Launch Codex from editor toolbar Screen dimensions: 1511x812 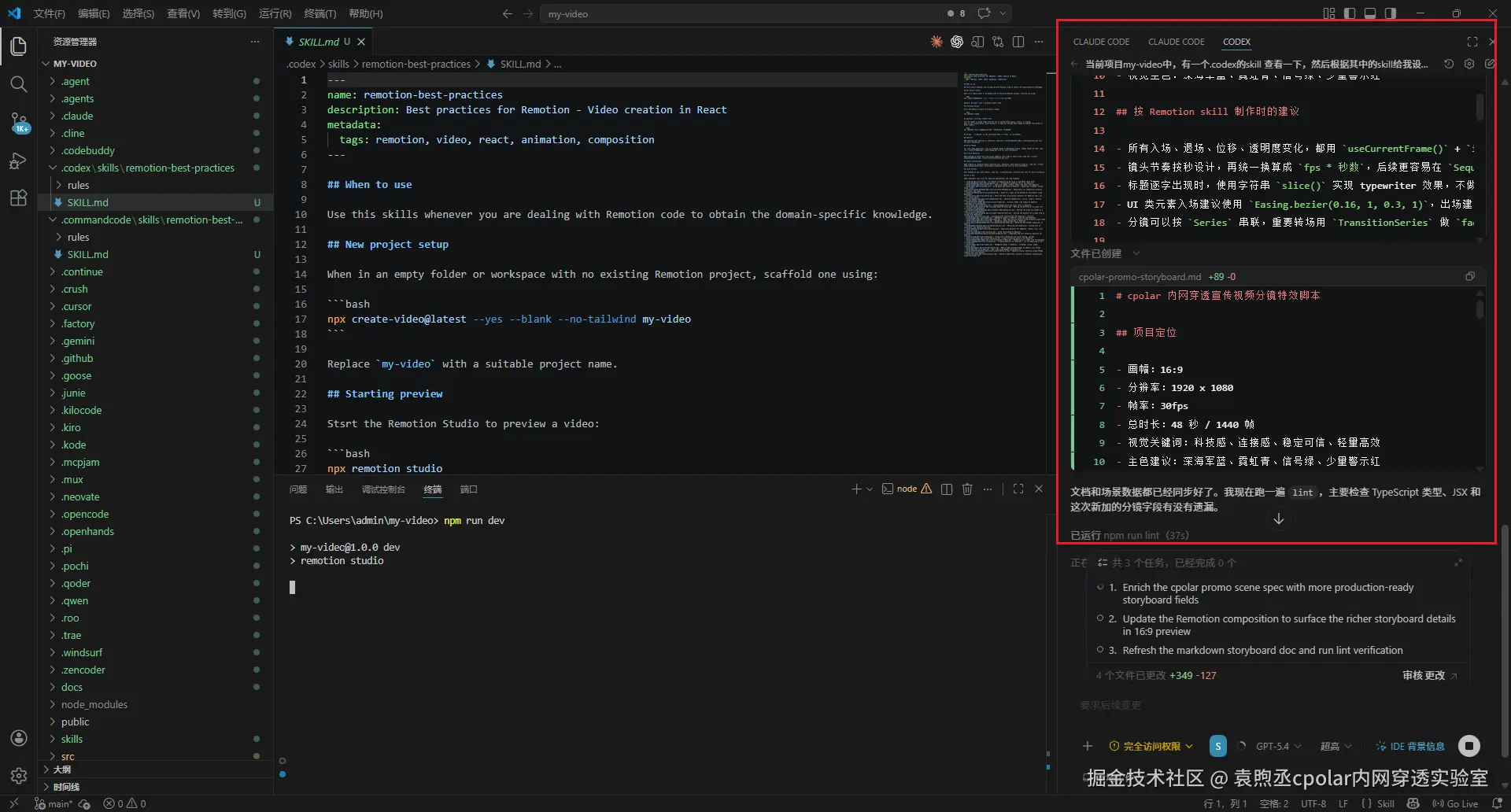tap(957, 42)
